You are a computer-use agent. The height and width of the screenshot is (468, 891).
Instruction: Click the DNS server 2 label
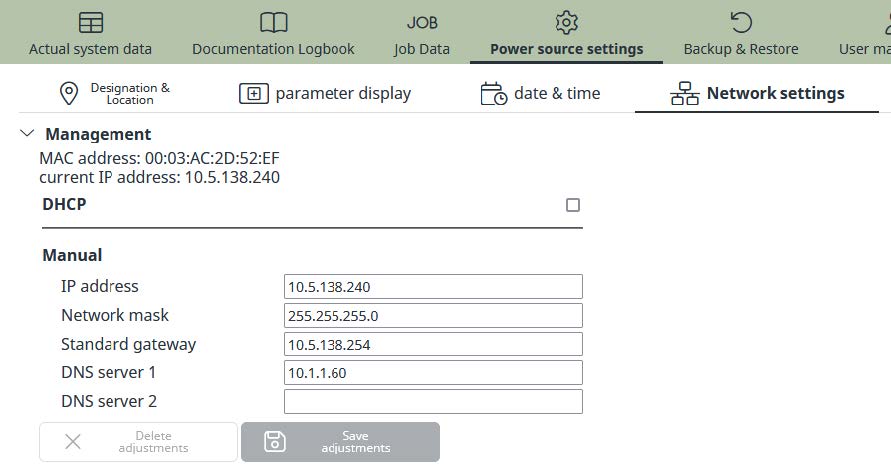[109, 402]
